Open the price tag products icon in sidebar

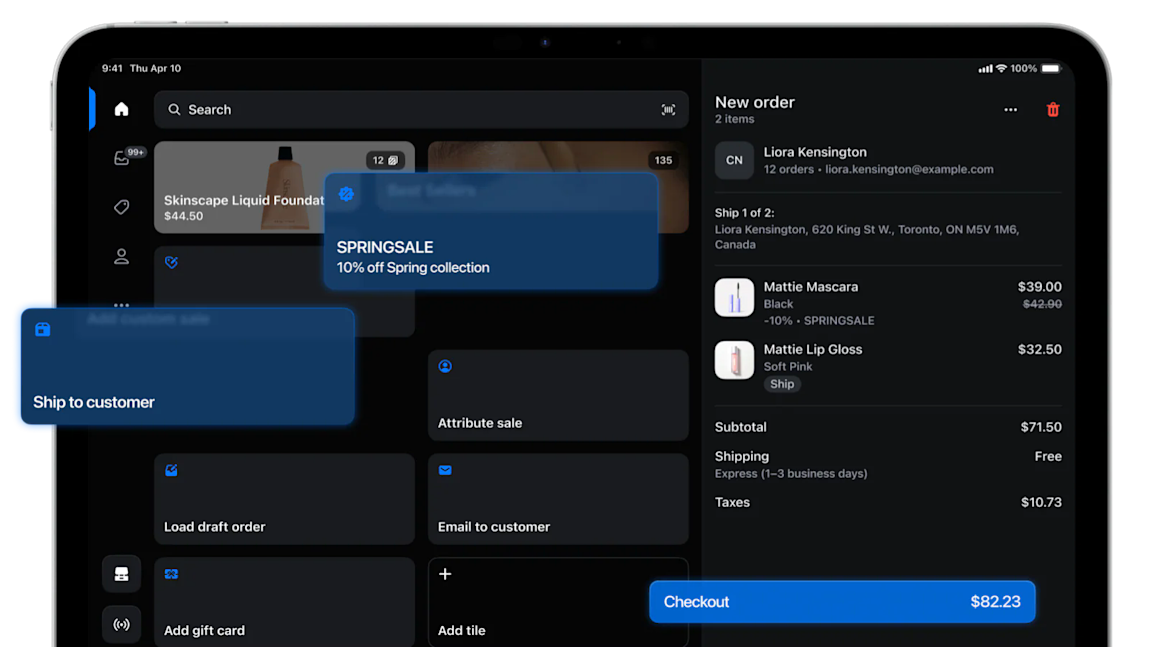pyautogui.click(x=122, y=207)
